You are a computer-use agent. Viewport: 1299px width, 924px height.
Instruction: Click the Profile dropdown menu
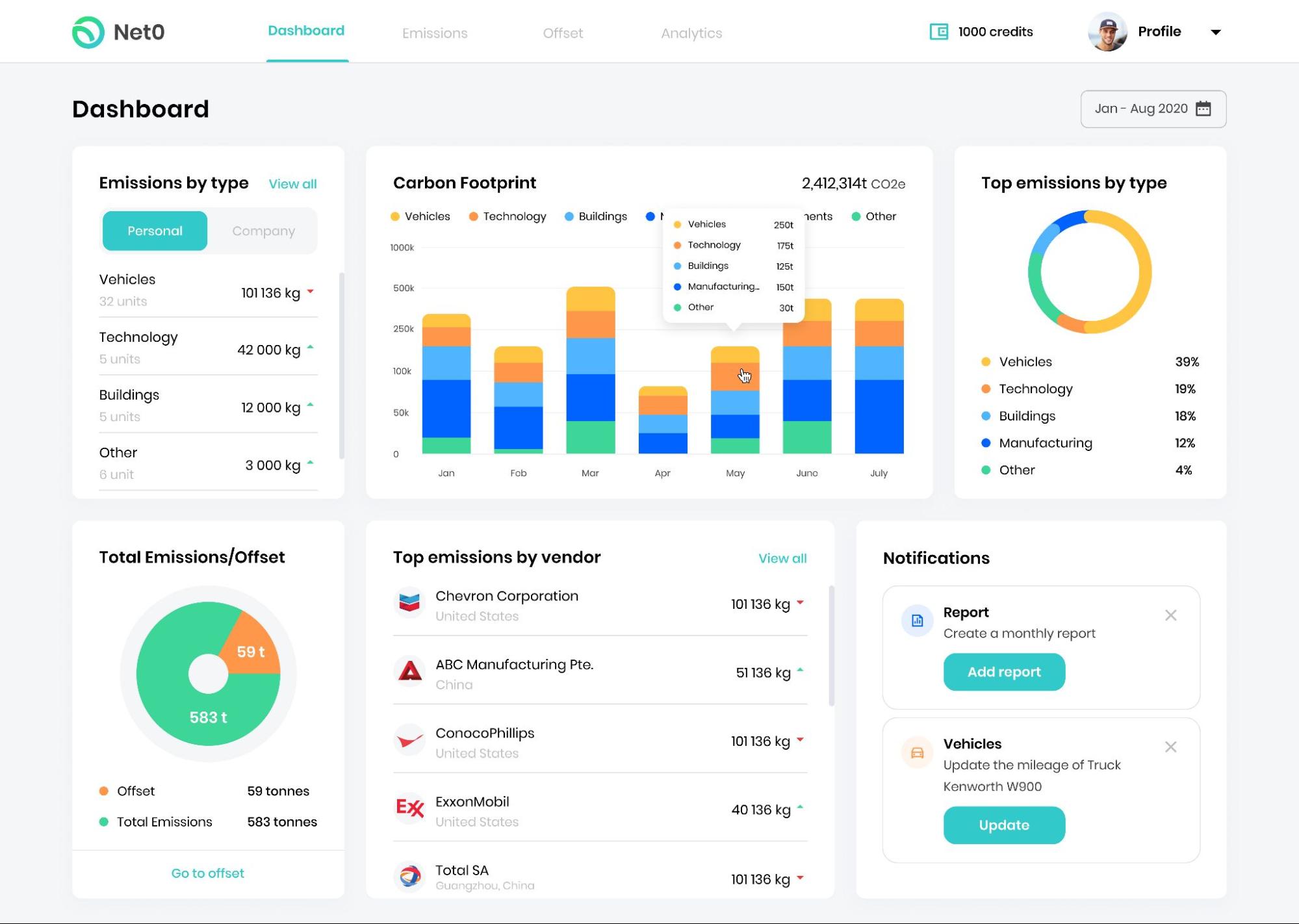pos(1215,31)
